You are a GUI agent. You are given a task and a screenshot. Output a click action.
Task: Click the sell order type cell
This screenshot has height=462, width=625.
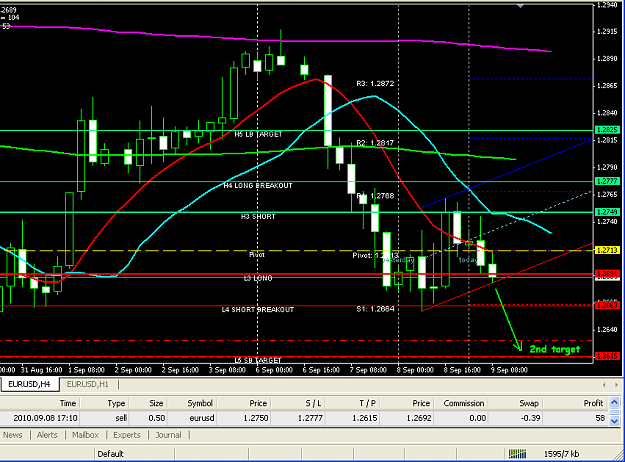(x=121, y=418)
